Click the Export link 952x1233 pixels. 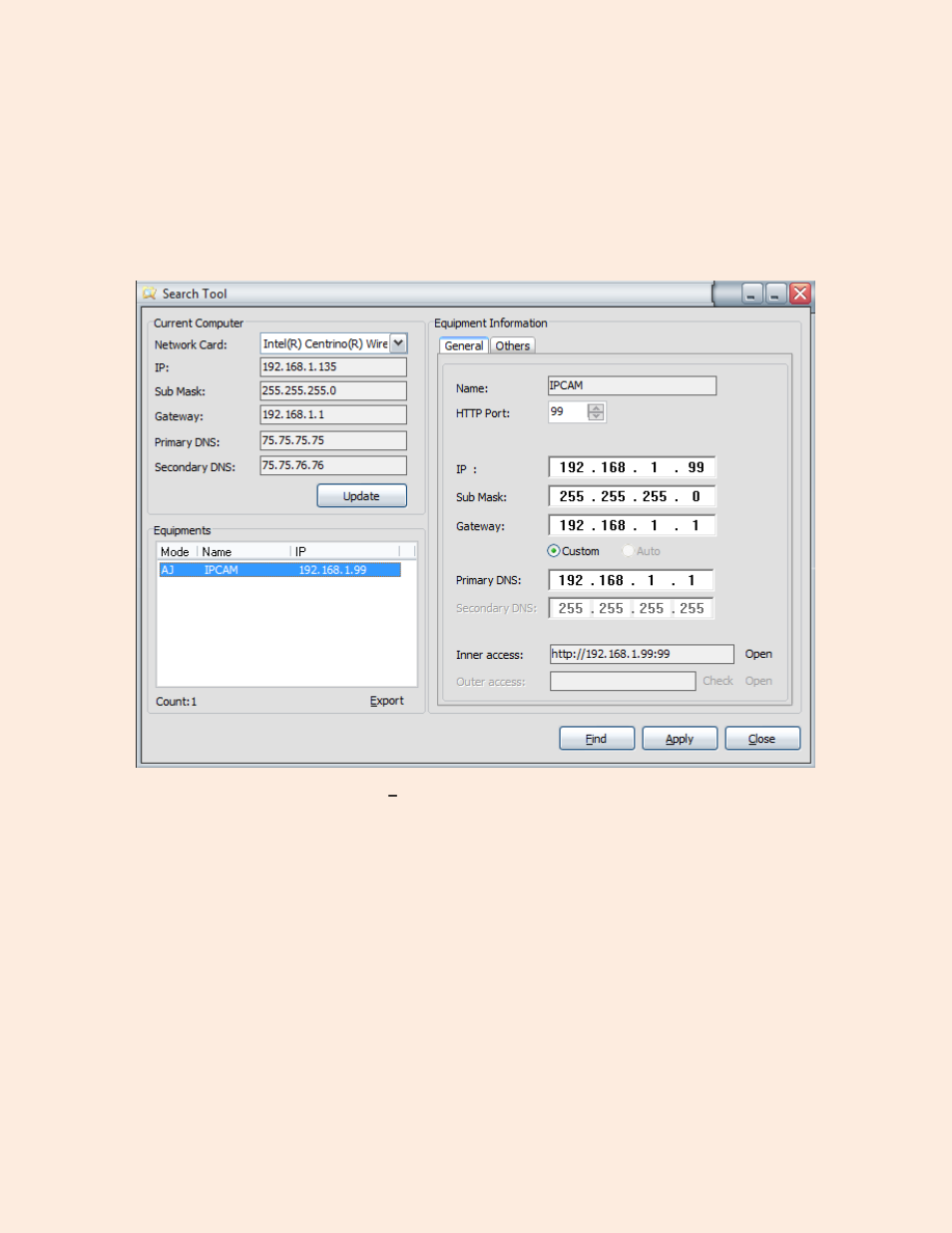pyautogui.click(x=387, y=701)
